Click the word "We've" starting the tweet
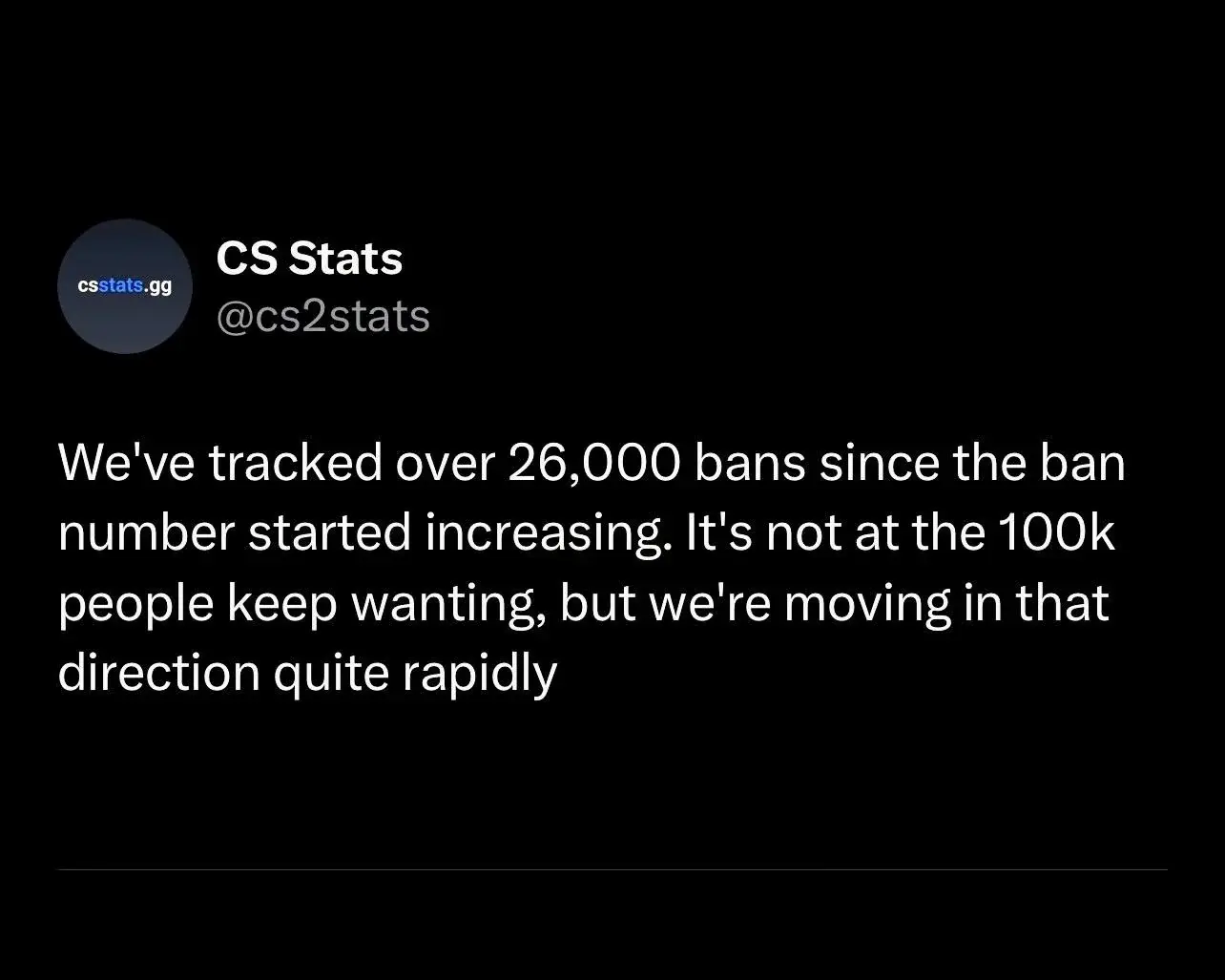The width and height of the screenshot is (1225, 980). pyautogui.click(x=124, y=464)
